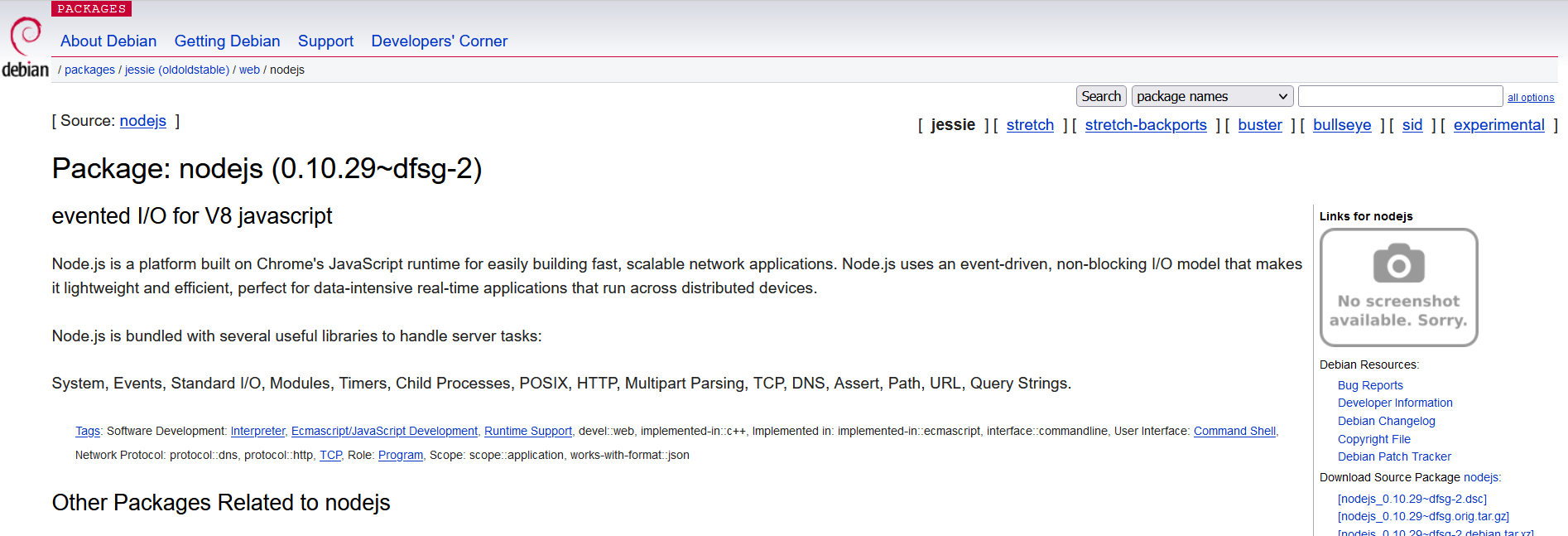Screen dimensions: 1568x536
Task: Switch to the experimental distribution
Action: [x=1499, y=125]
